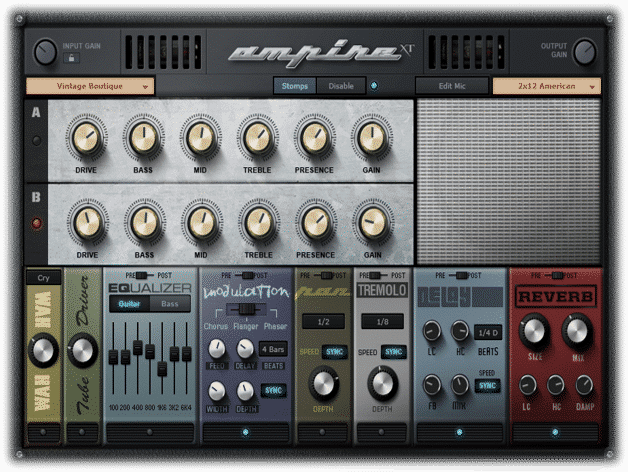This screenshot has width=628, height=472.
Task: Click the Modulation Delay knob
Action: (x=245, y=349)
